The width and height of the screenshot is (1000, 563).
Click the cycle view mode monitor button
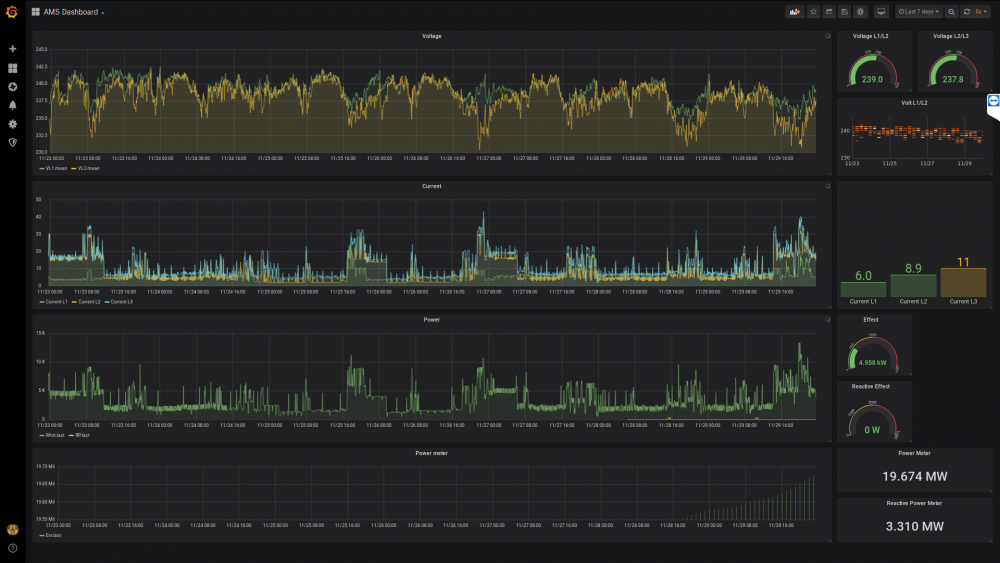tap(881, 12)
